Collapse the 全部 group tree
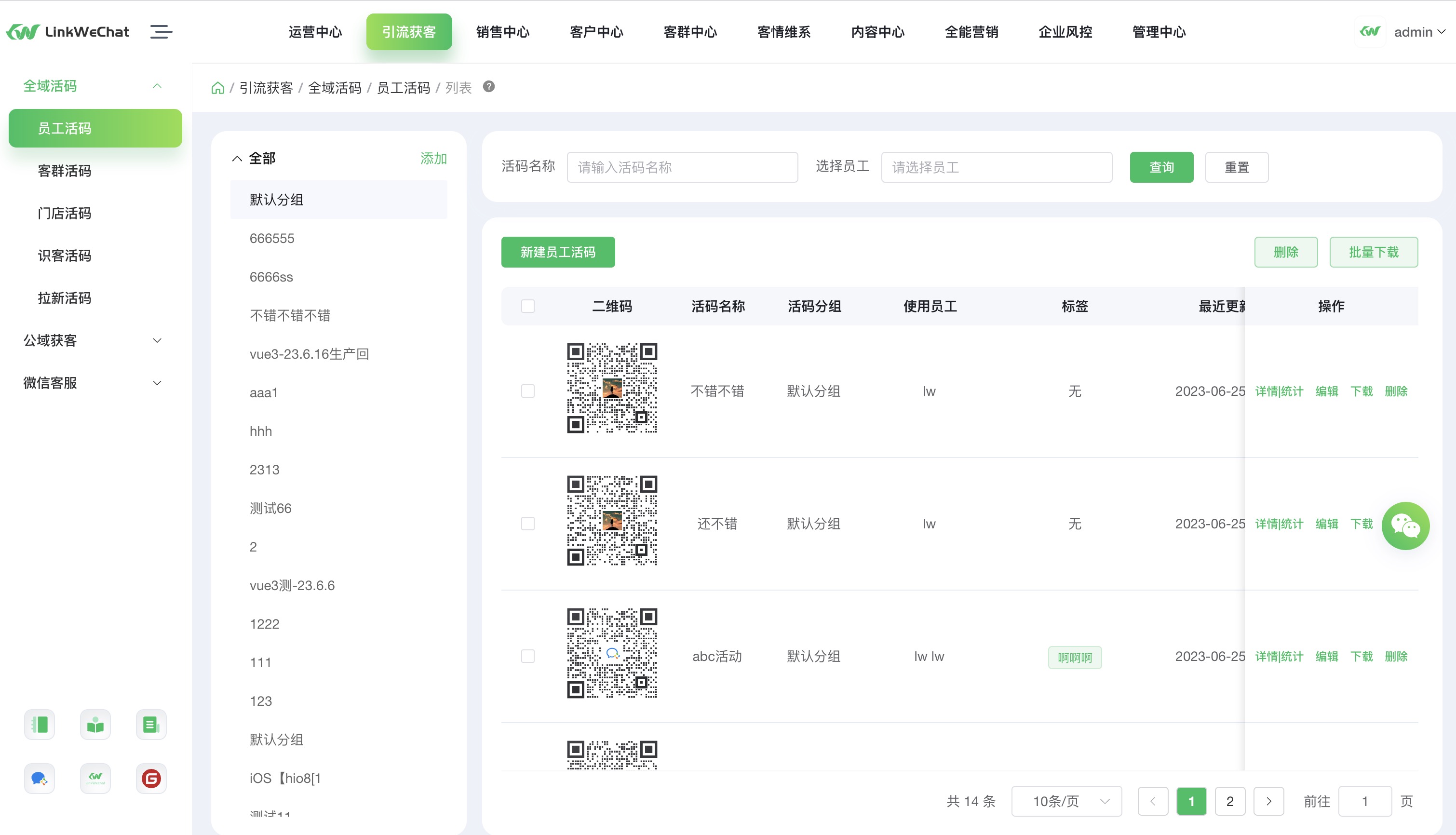The height and width of the screenshot is (835, 1456). pos(237,159)
